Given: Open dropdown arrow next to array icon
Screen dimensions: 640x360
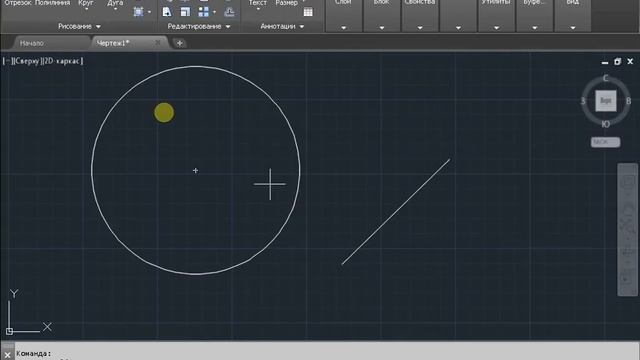Looking at the screenshot, I should [214, 12].
